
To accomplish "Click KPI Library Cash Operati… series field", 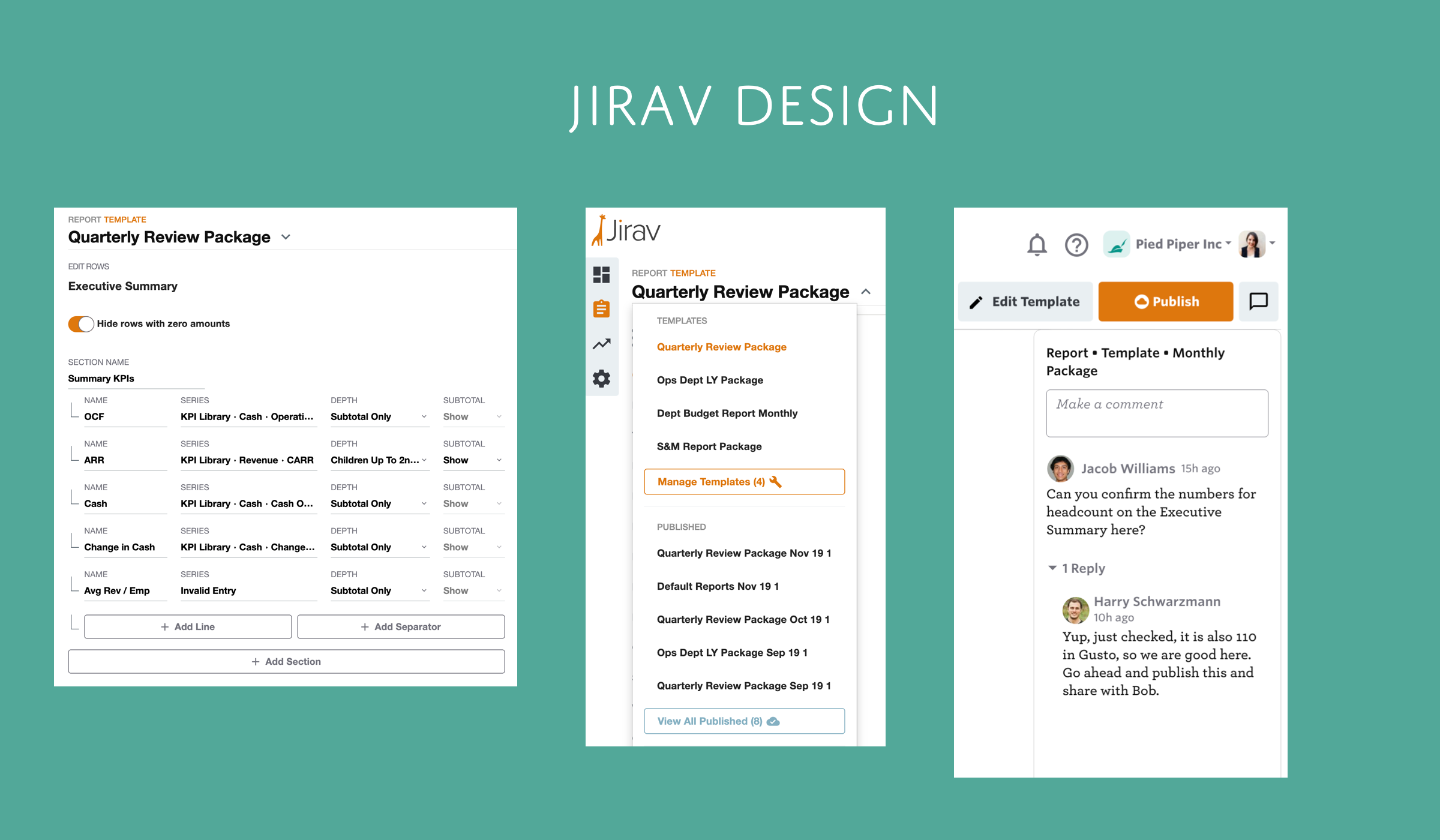I will [248, 416].
